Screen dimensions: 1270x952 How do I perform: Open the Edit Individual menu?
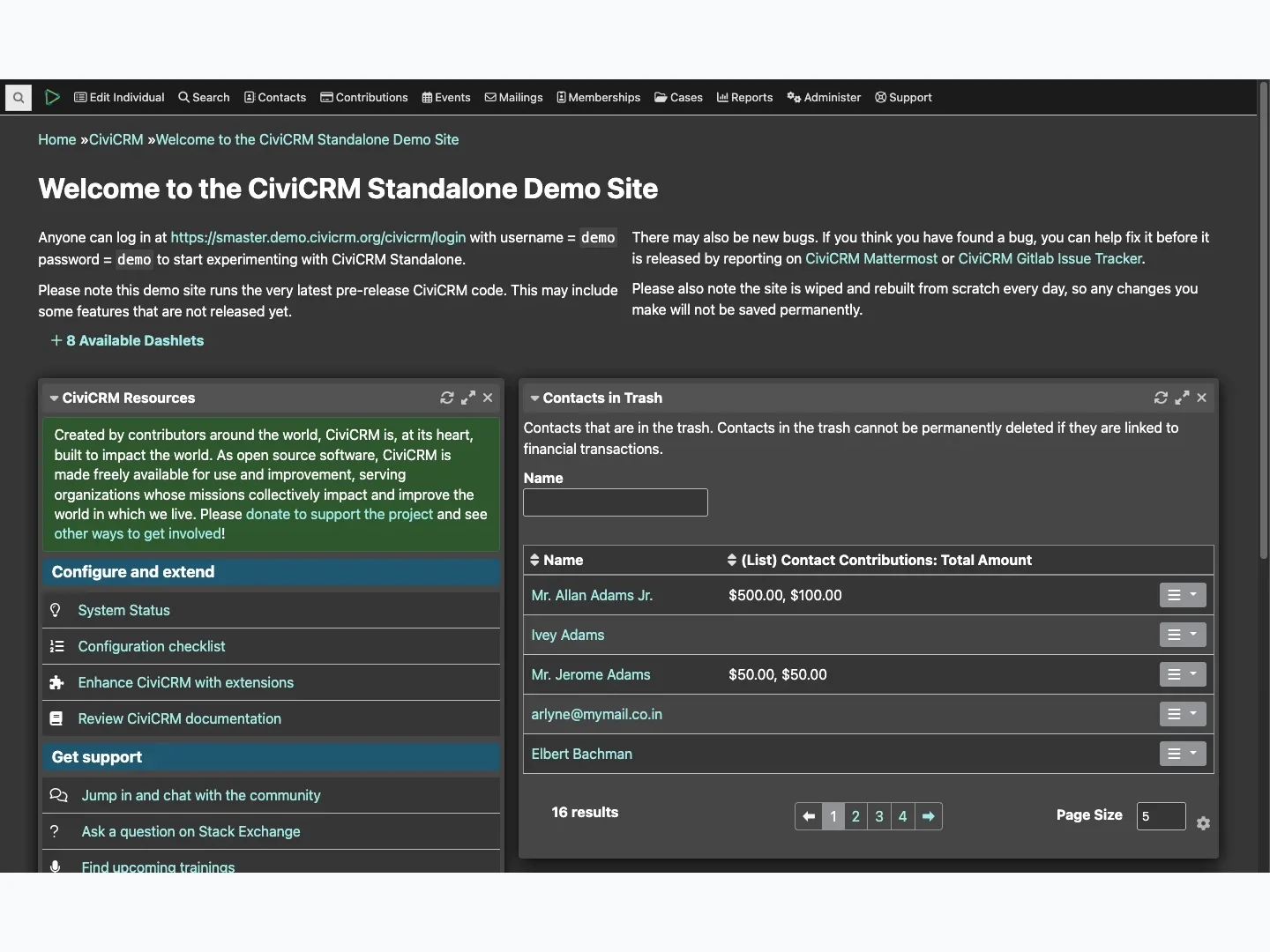pyautogui.click(x=119, y=97)
